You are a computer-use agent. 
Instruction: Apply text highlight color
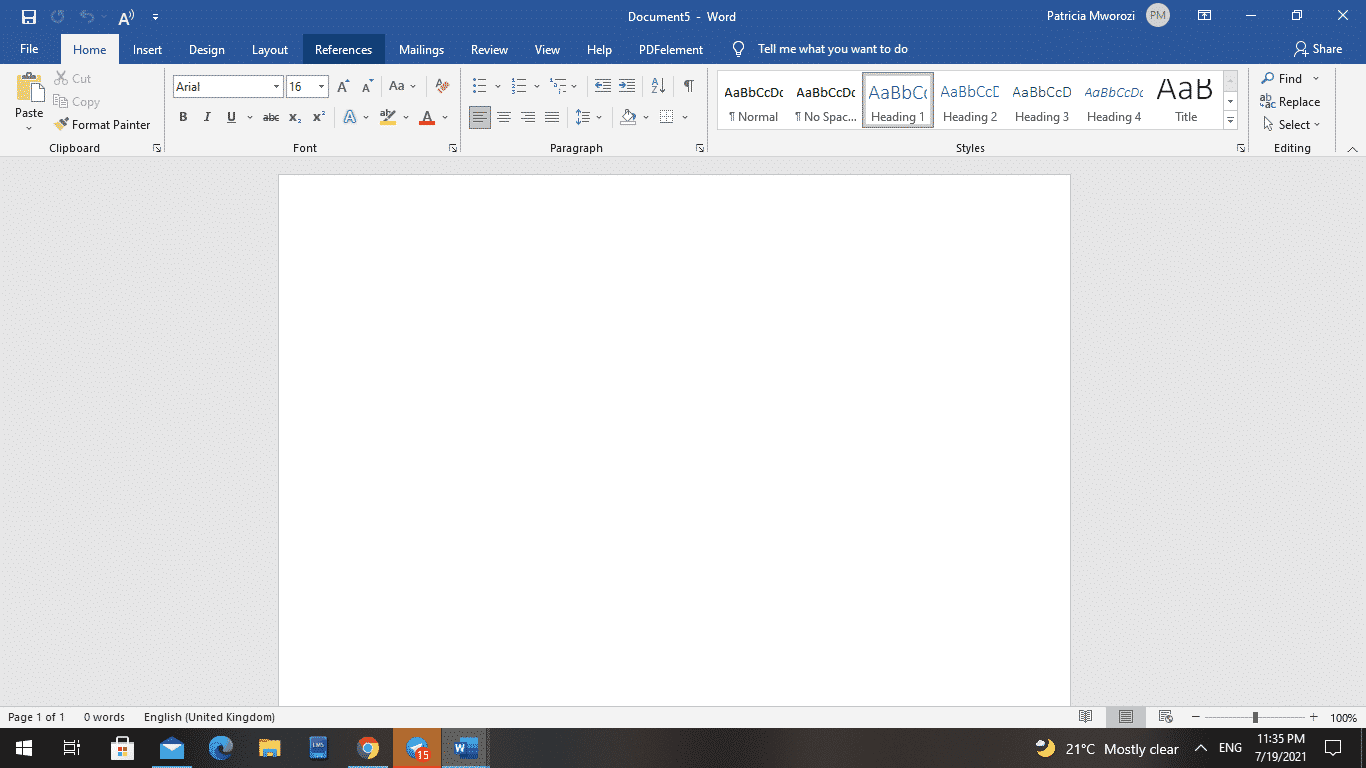pyautogui.click(x=388, y=117)
